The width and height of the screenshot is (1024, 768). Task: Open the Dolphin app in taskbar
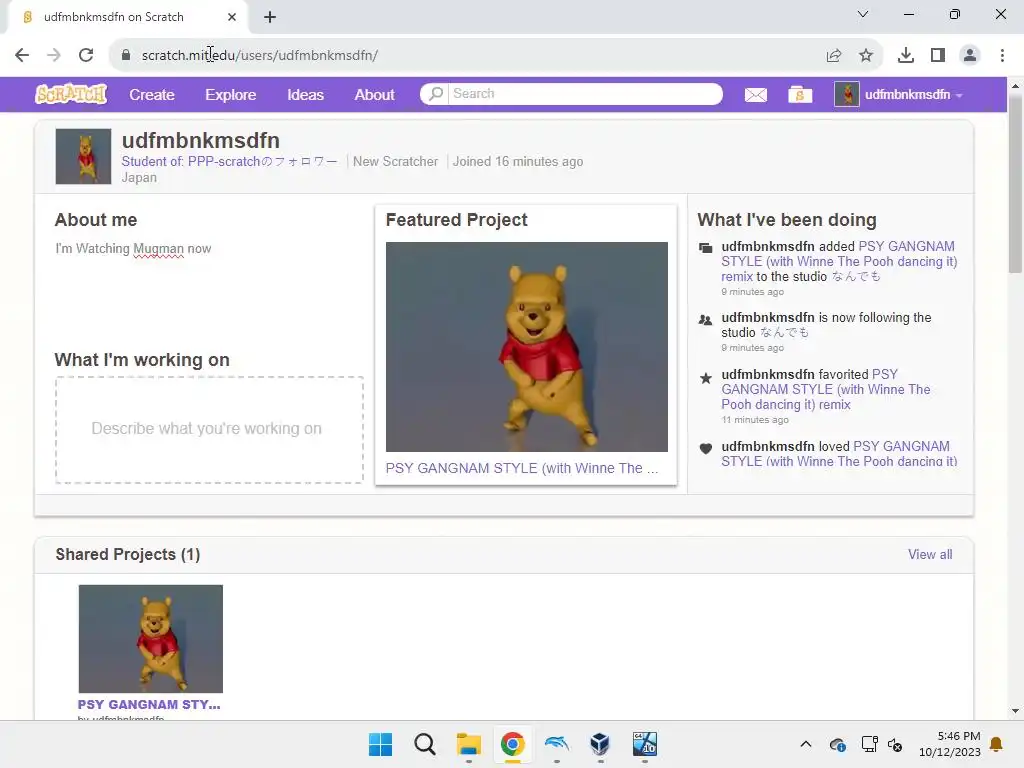click(556, 744)
